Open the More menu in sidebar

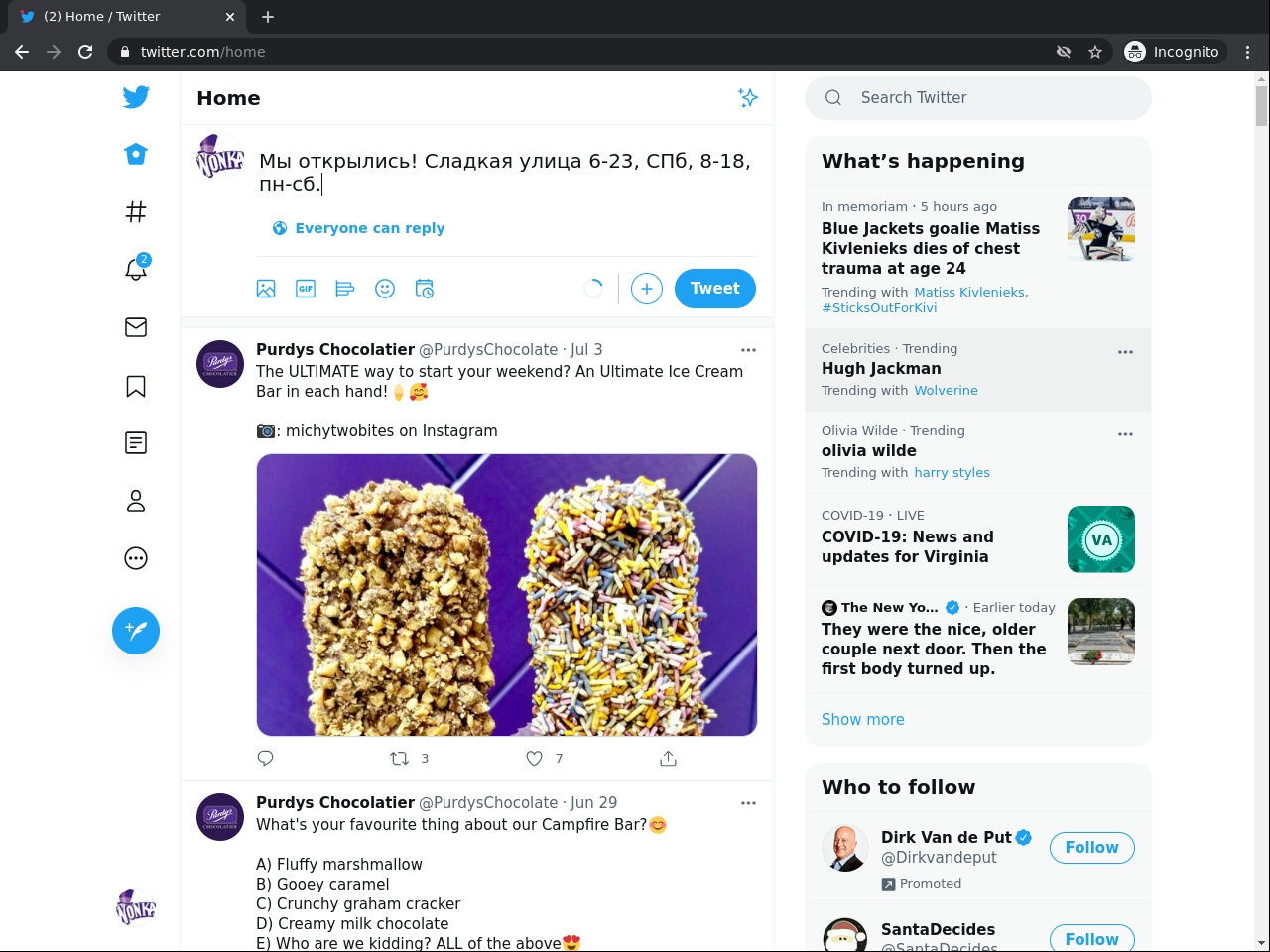tap(136, 558)
